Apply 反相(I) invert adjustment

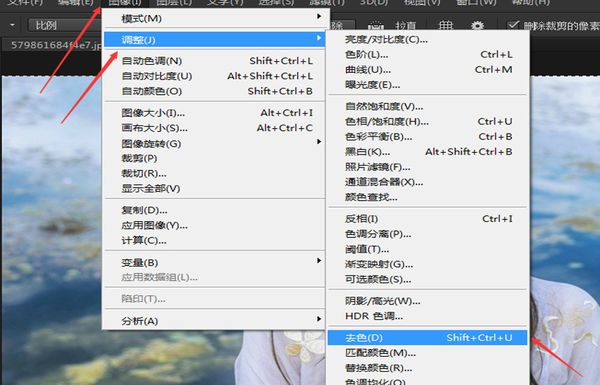click(x=428, y=219)
